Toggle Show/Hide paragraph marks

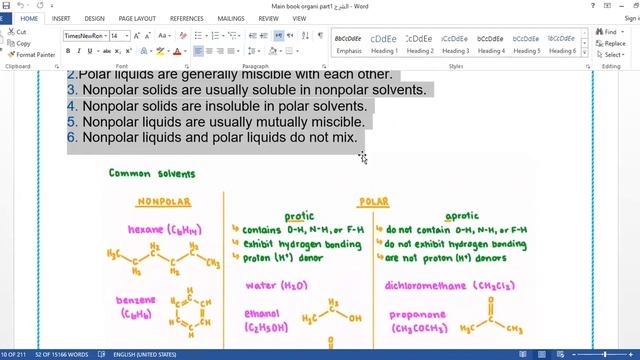[320, 36]
